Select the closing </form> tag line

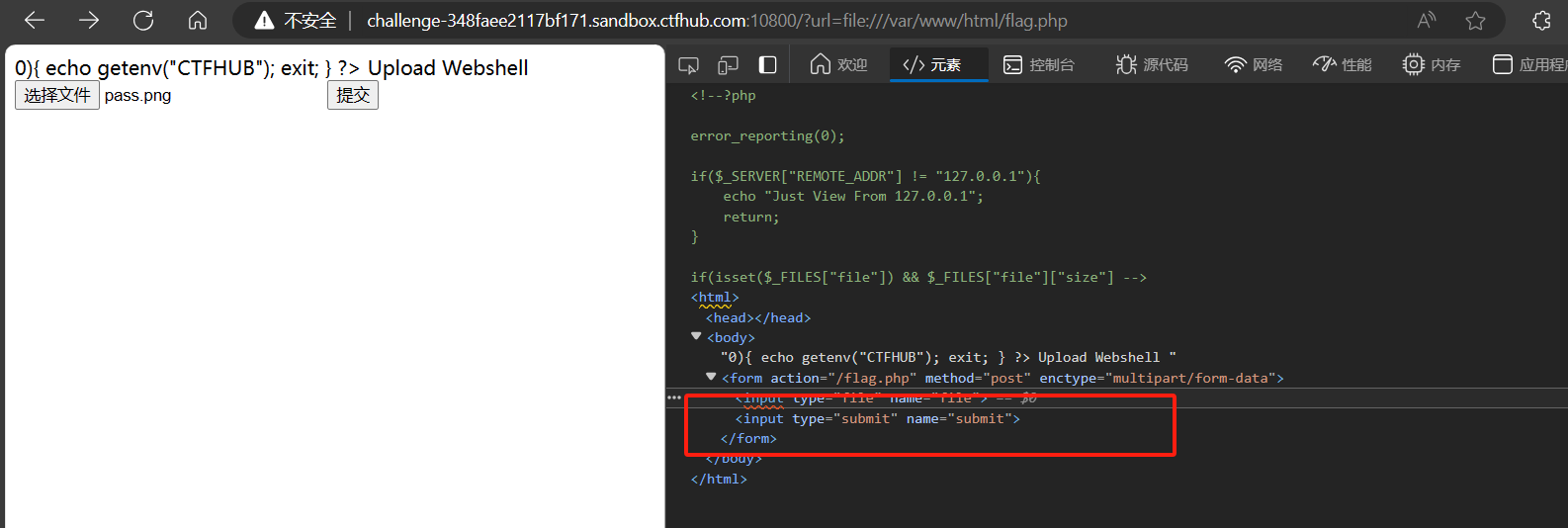coord(748,438)
